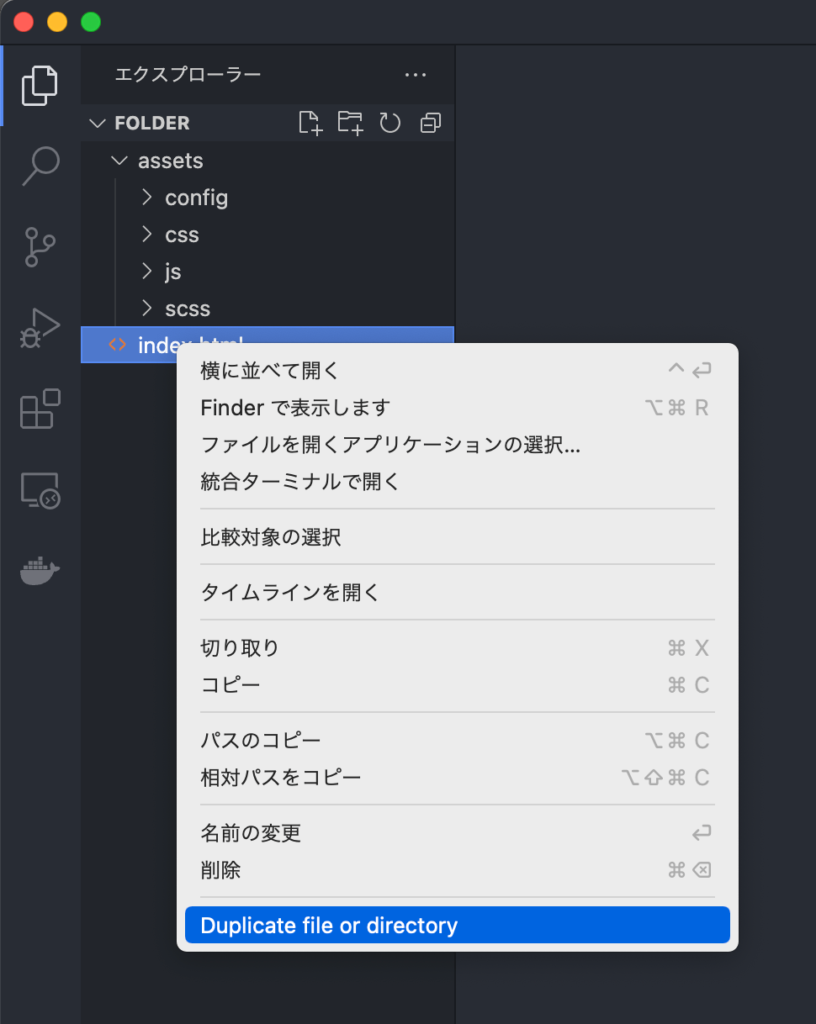Open the Extensions view
The image size is (816, 1024).
point(40,409)
